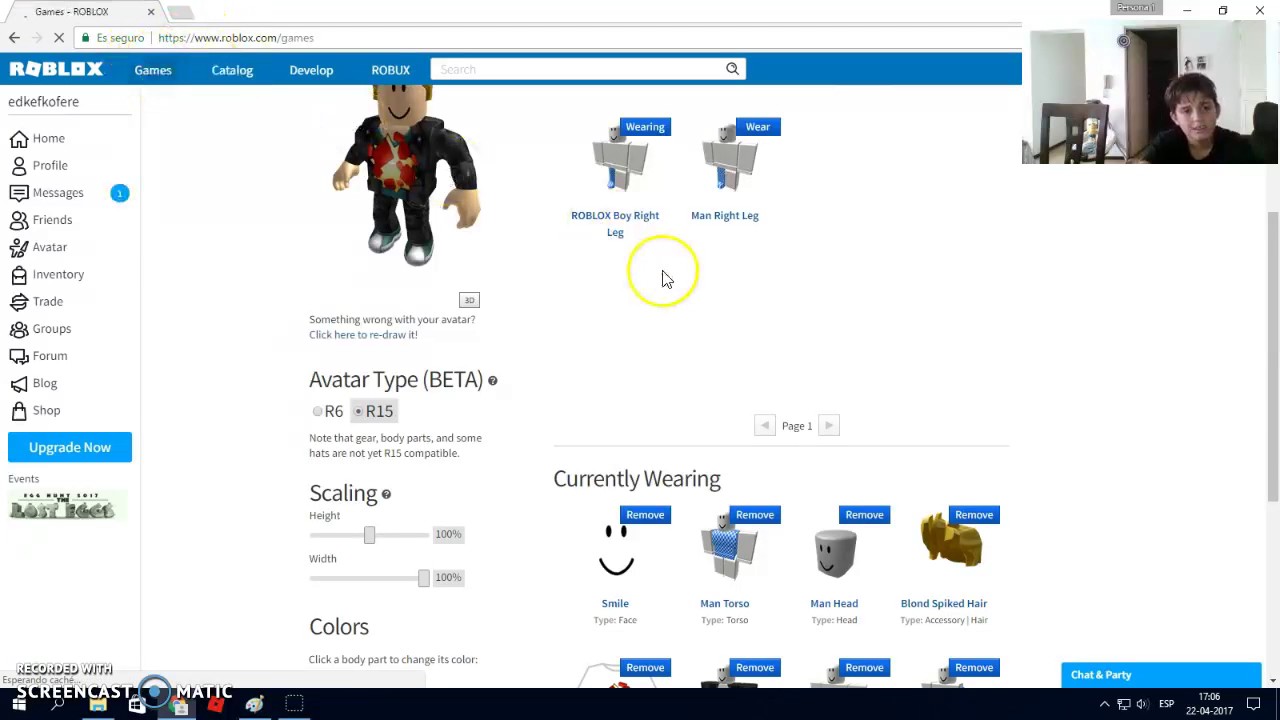Click the unread messages count badge
Viewport: 1280px width, 720px height.
coord(119,193)
